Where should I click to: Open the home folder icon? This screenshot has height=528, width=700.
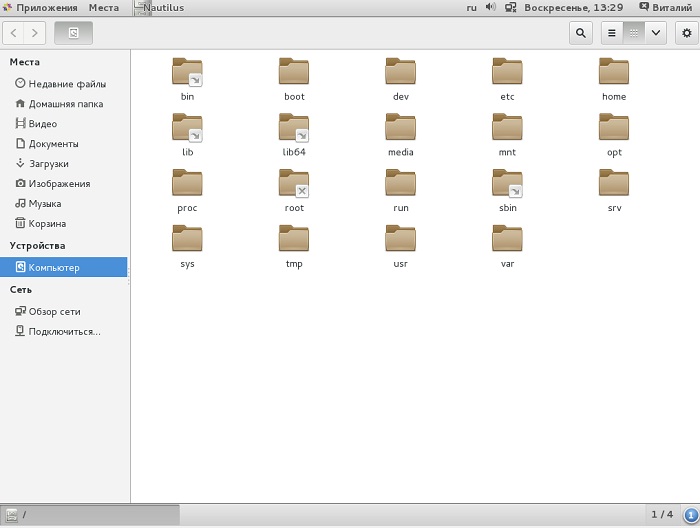[614, 72]
